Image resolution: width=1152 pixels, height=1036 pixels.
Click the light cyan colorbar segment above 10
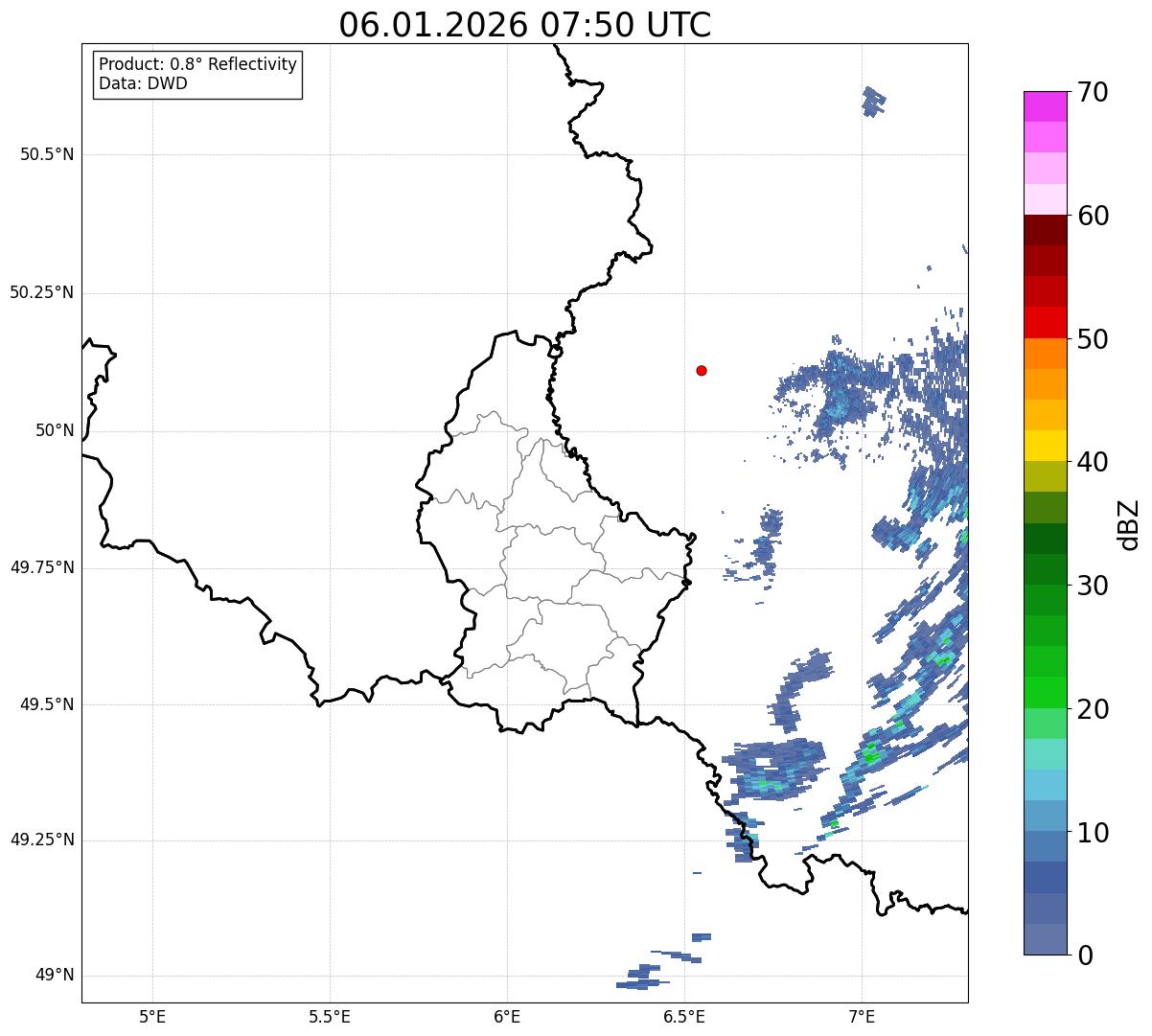coord(1045,786)
